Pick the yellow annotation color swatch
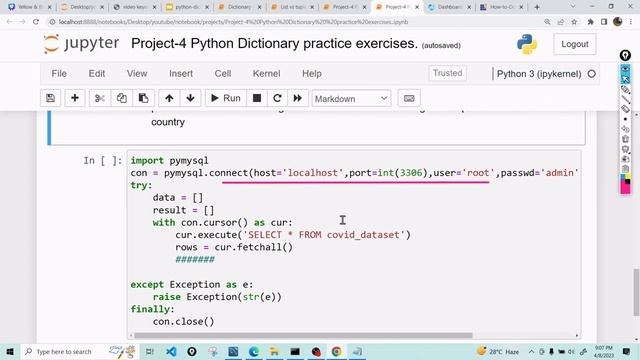 pos(628,177)
